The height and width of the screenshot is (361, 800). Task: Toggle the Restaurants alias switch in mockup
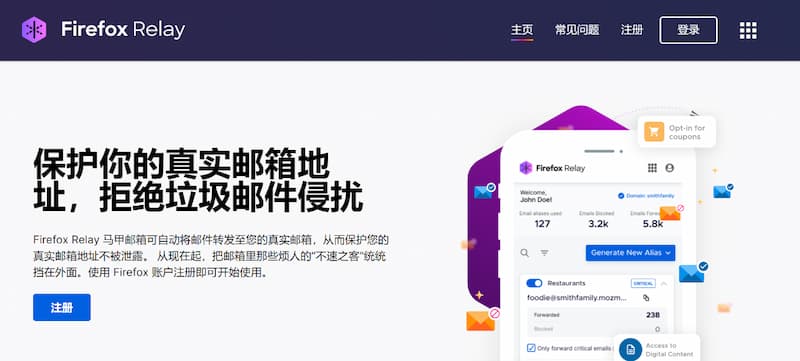(x=534, y=283)
